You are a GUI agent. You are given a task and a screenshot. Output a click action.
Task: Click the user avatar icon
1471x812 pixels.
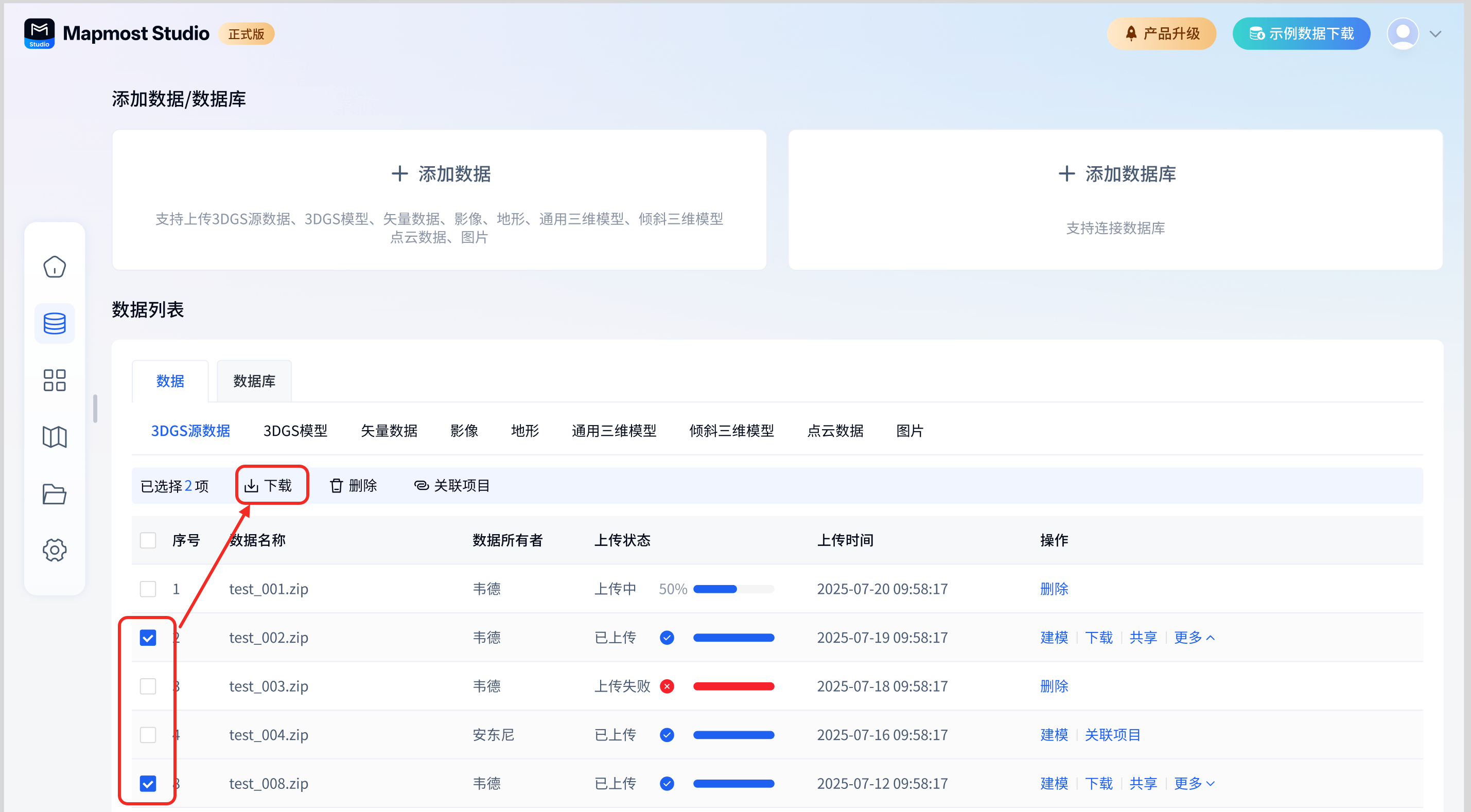[x=1403, y=33]
